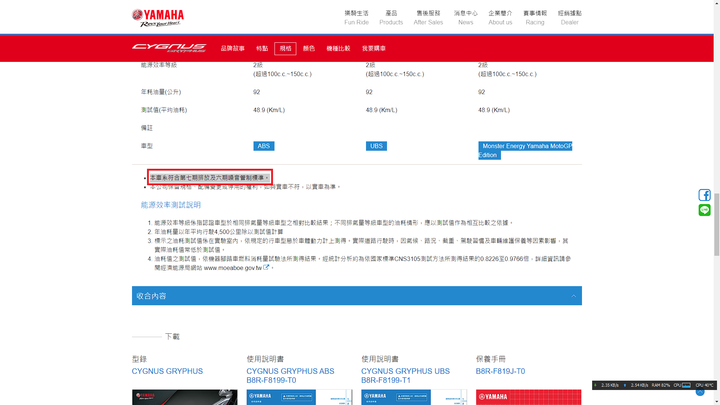Open the www.moeaboe.gov.tw link
Viewport: 720px width, 405px height.
(232, 268)
